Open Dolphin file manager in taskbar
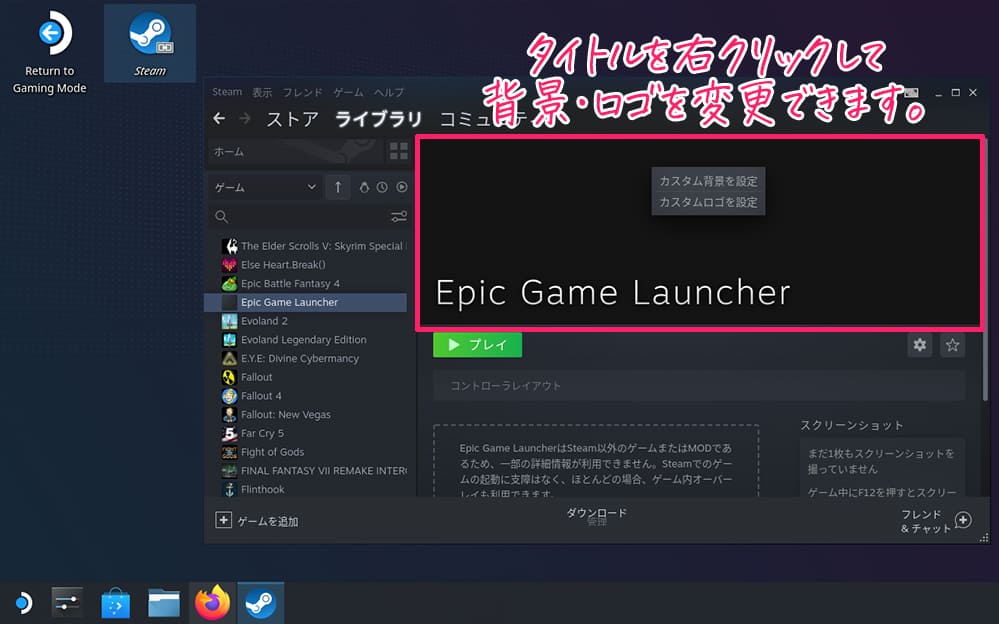The height and width of the screenshot is (624, 999). [x=164, y=602]
